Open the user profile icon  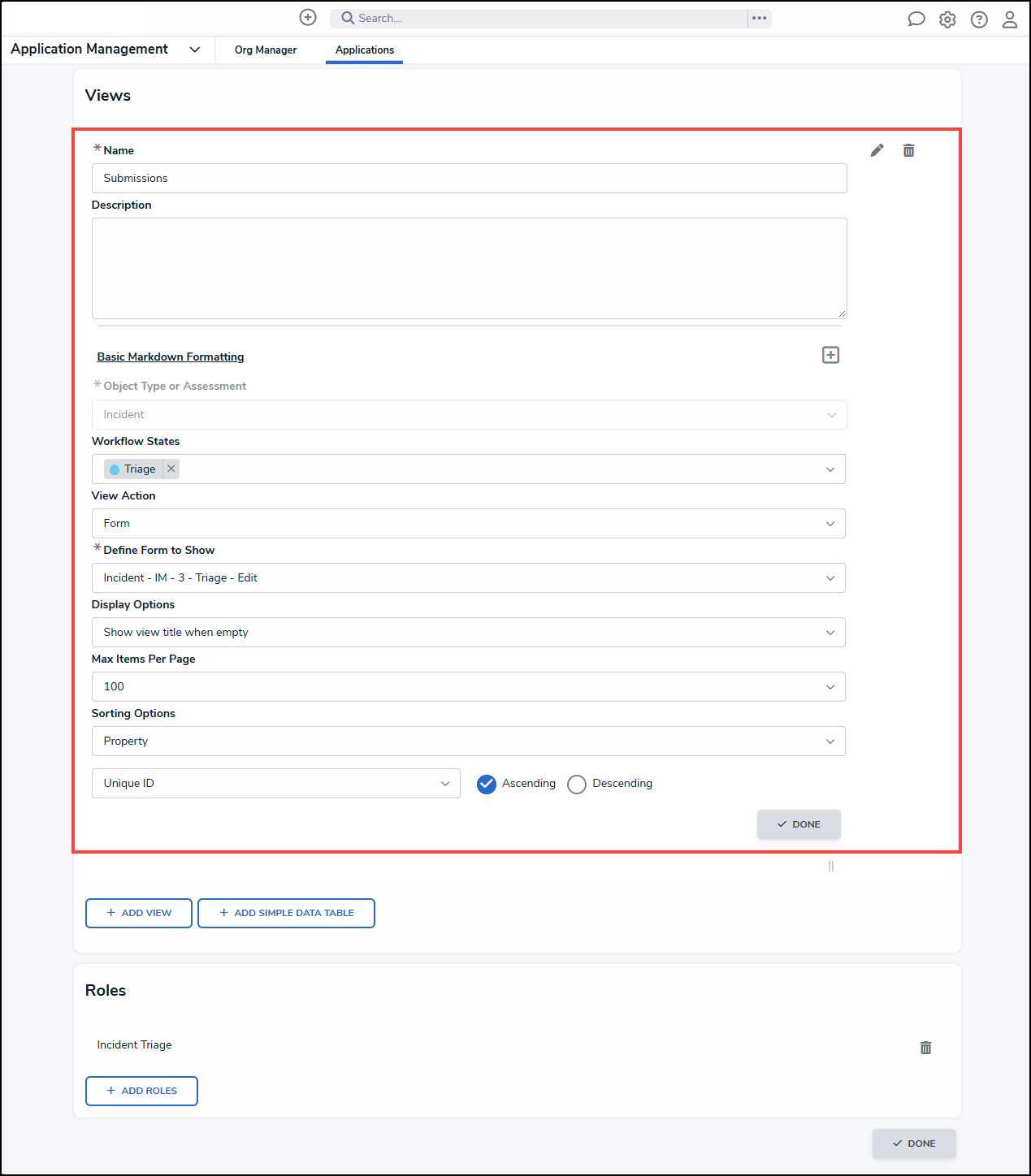(1010, 19)
